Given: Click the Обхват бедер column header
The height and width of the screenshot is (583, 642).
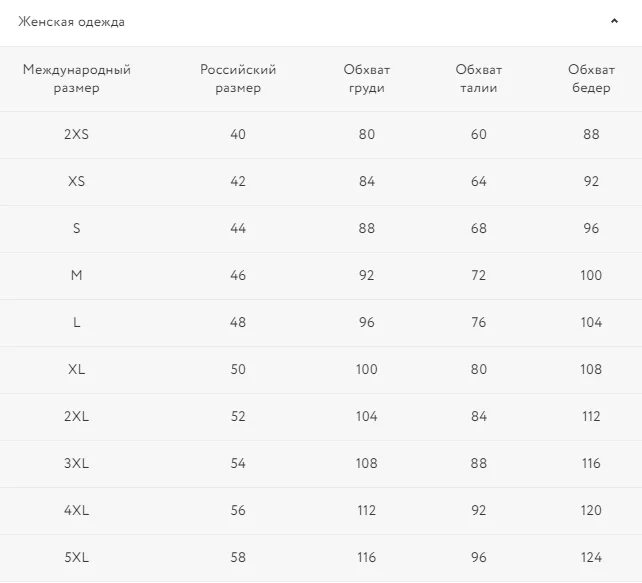Looking at the screenshot, I should (591, 79).
